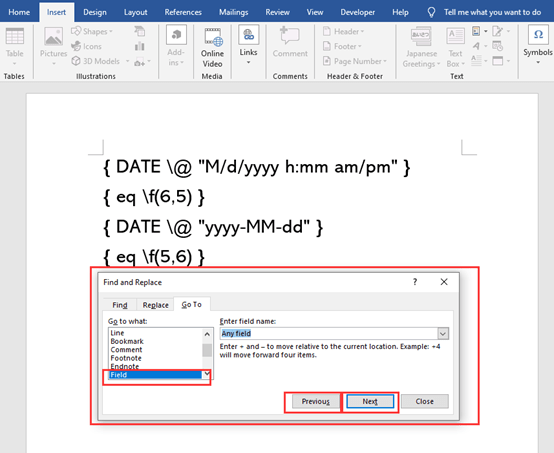
Task: Switch to Replace tab in dialog
Action: tap(155, 305)
